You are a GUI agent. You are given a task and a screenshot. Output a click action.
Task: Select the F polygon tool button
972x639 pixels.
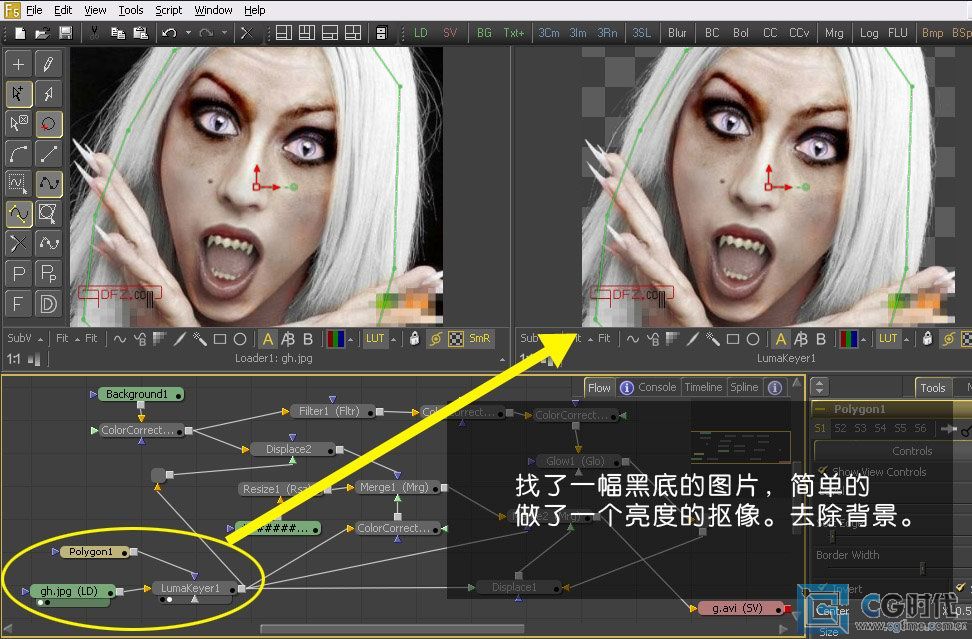(19, 304)
